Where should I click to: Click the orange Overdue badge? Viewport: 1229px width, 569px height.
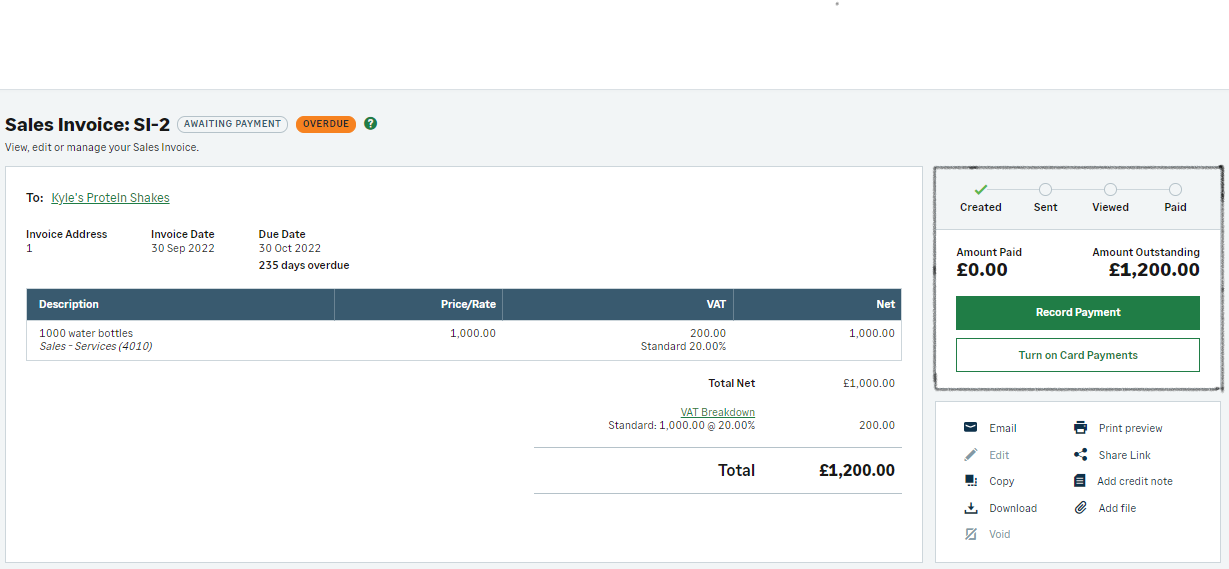point(326,124)
